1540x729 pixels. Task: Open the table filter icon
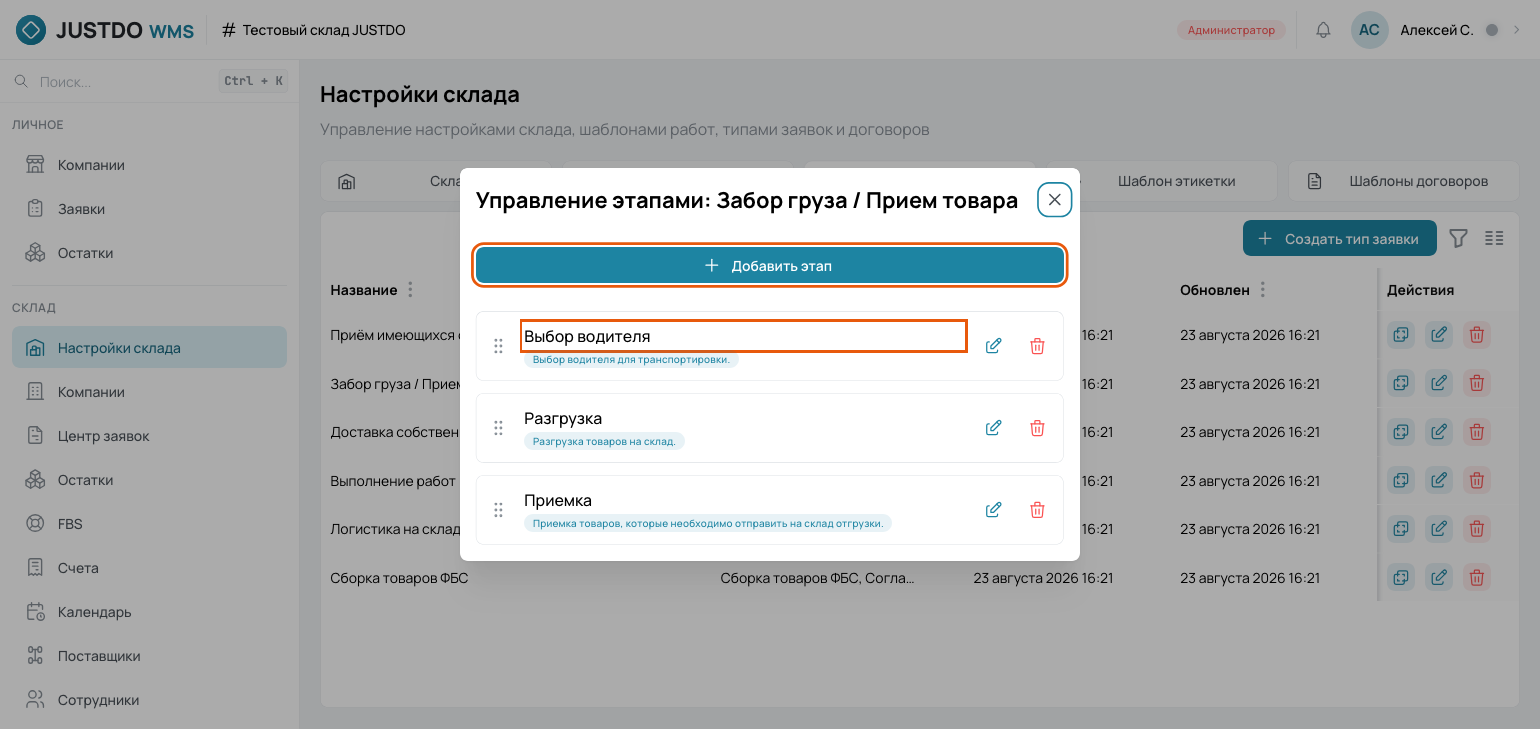[1458, 239]
